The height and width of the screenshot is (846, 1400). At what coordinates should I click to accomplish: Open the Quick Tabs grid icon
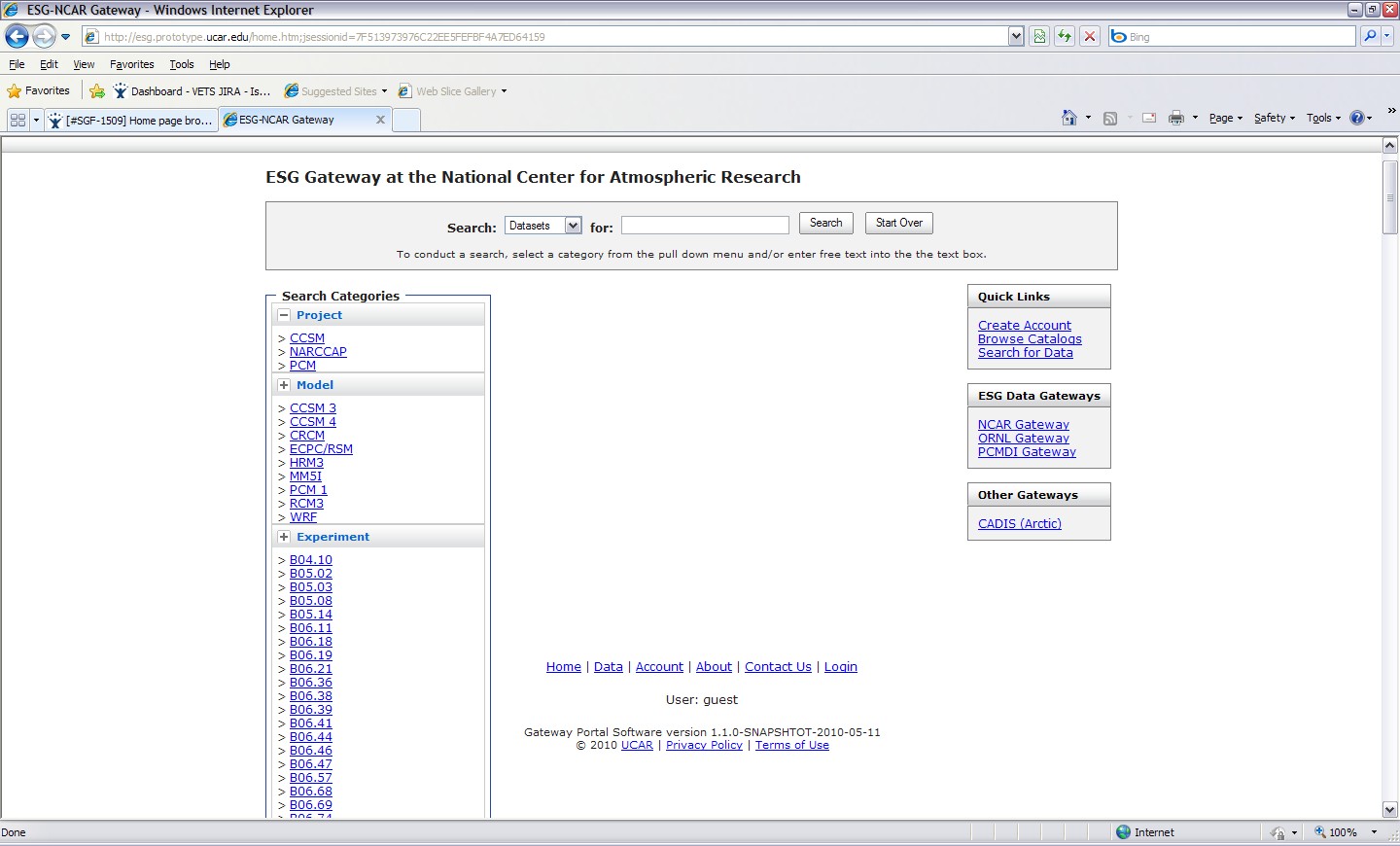pos(17,121)
